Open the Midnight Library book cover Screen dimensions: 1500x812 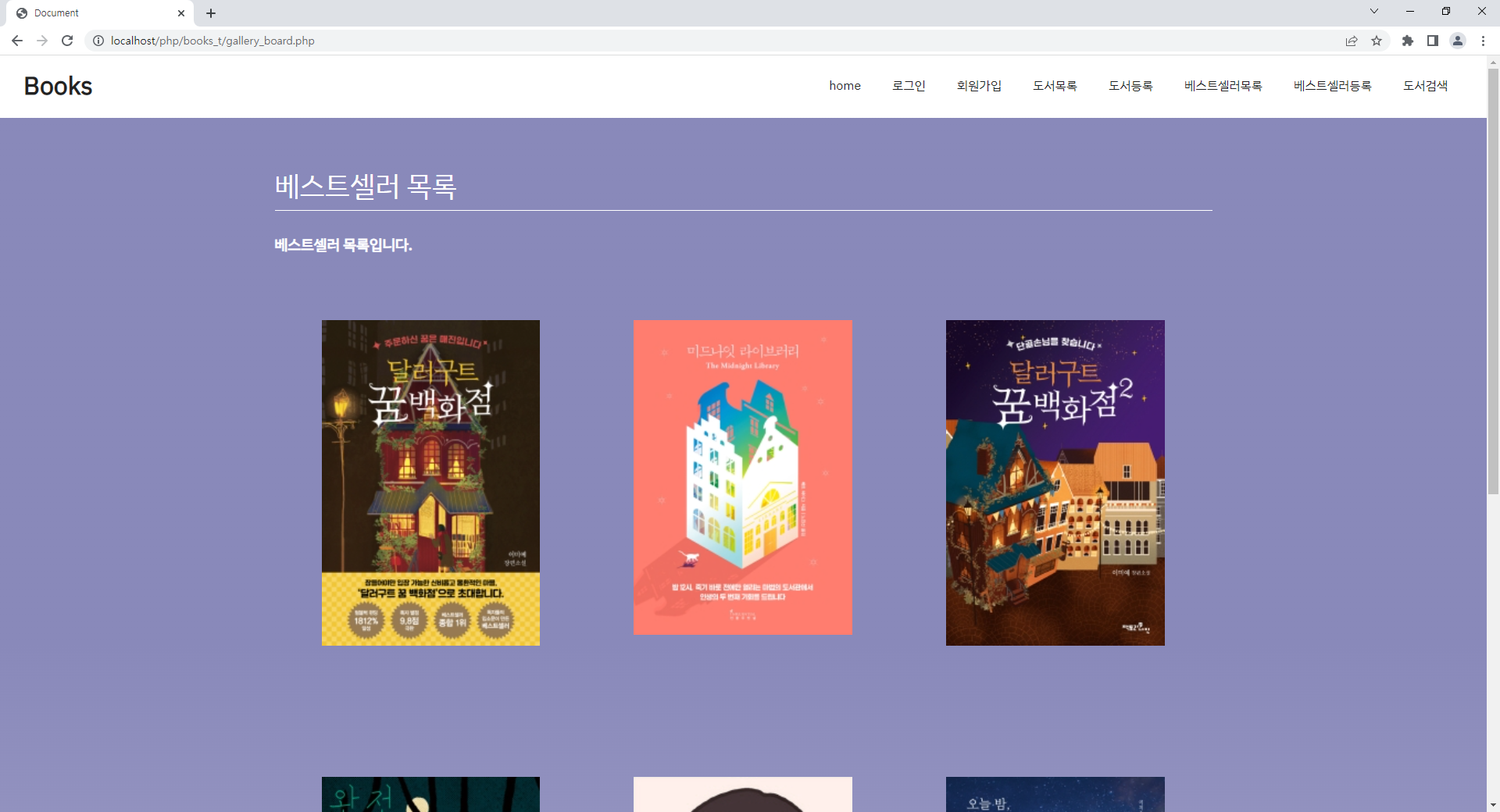coord(743,477)
